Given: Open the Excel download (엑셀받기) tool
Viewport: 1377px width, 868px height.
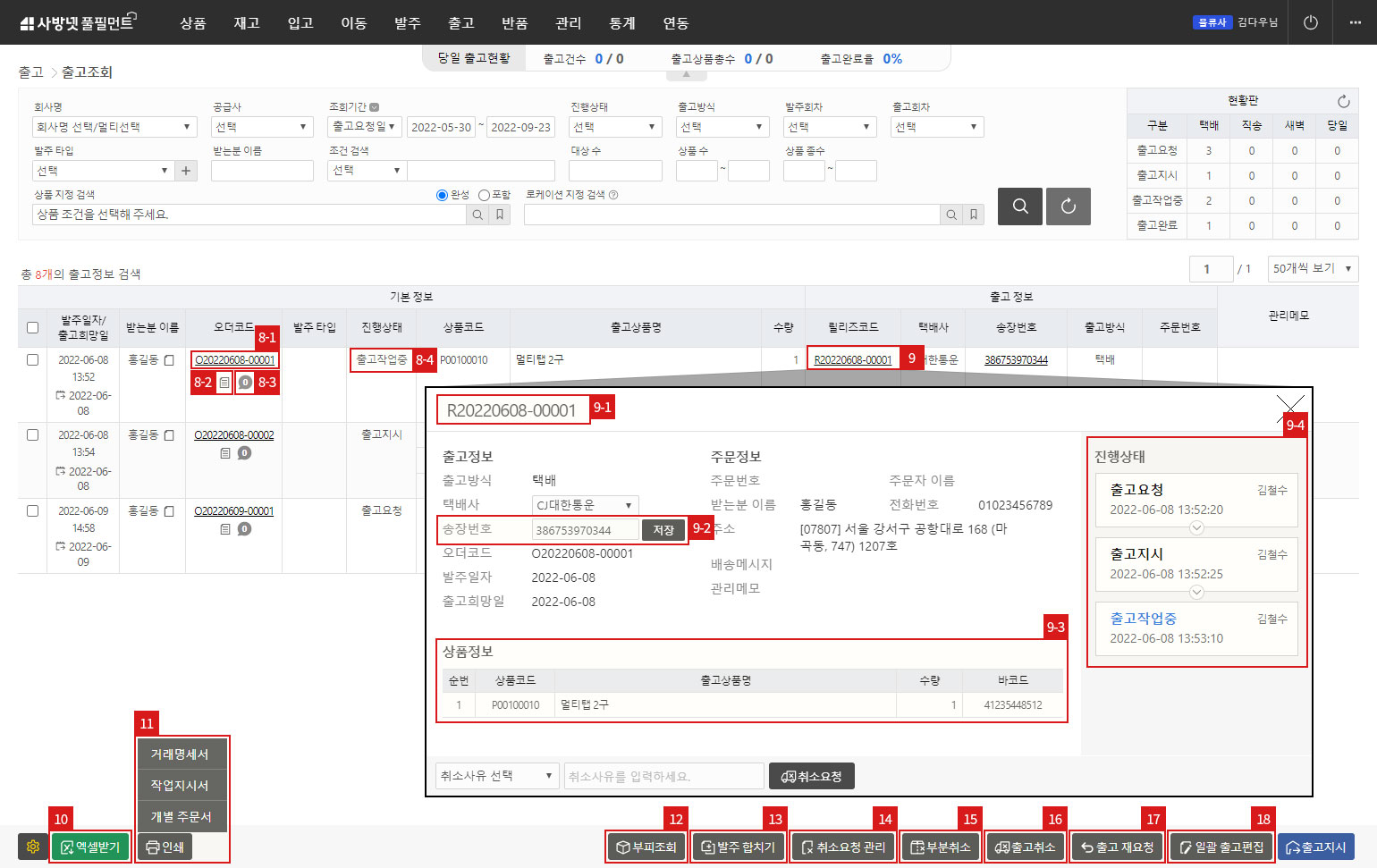Looking at the screenshot, I should coord(90,847).
